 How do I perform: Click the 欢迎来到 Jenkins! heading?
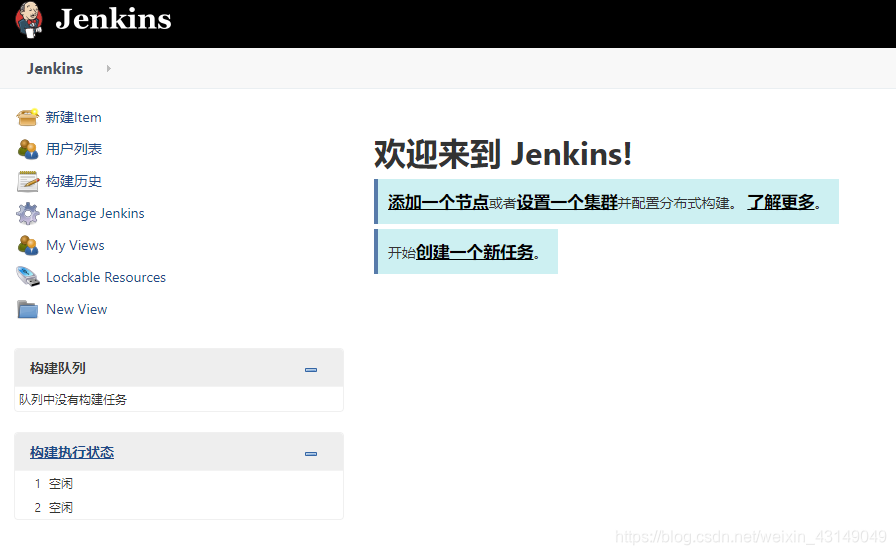[x=503, y=154]
